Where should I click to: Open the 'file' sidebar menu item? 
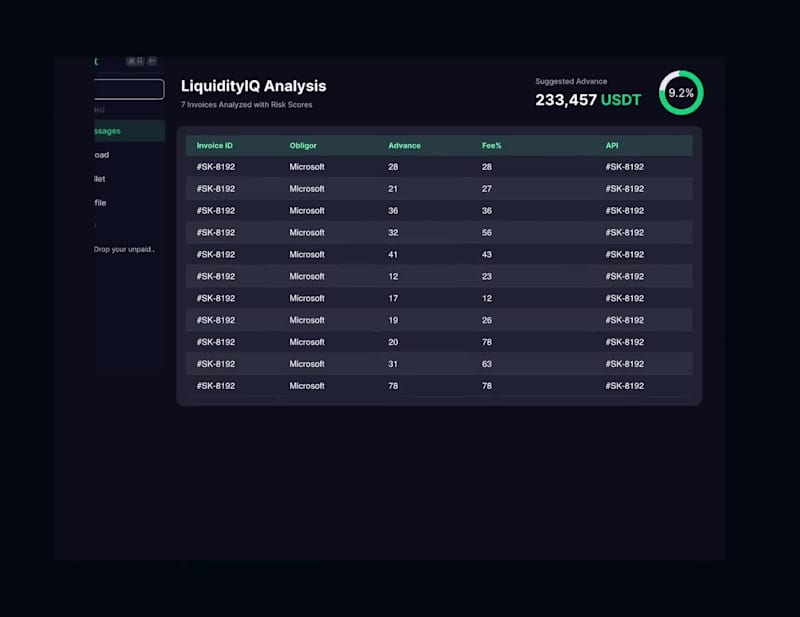101,203
